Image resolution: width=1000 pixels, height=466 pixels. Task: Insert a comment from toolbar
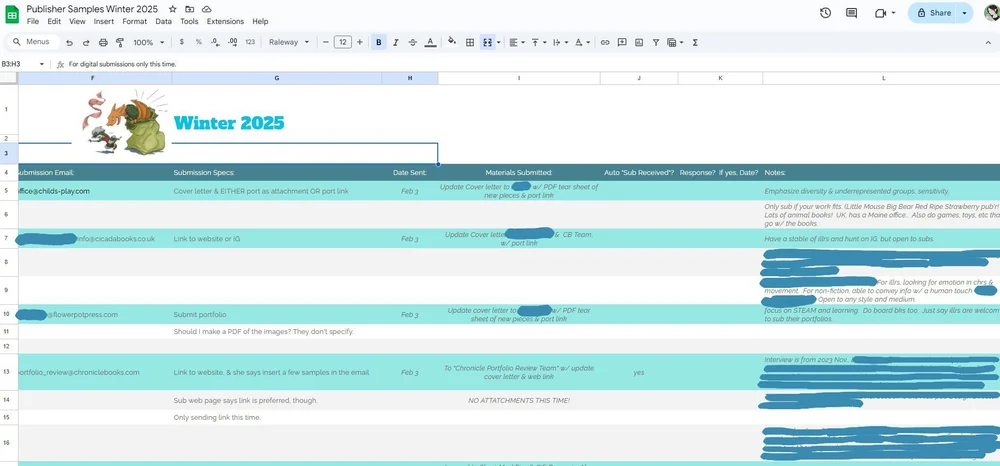click(622, 42)
